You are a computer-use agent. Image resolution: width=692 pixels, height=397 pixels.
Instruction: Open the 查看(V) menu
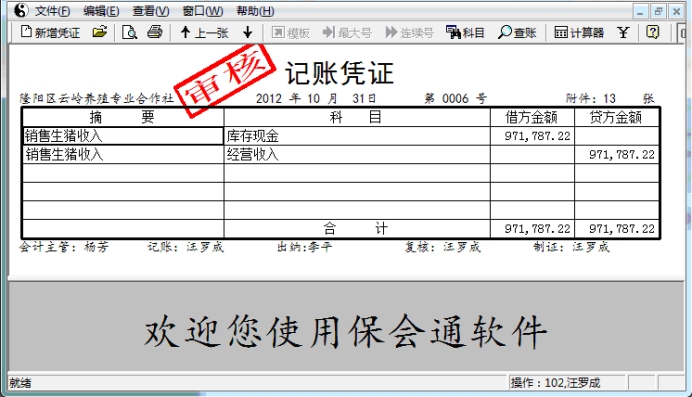[151, 11]
